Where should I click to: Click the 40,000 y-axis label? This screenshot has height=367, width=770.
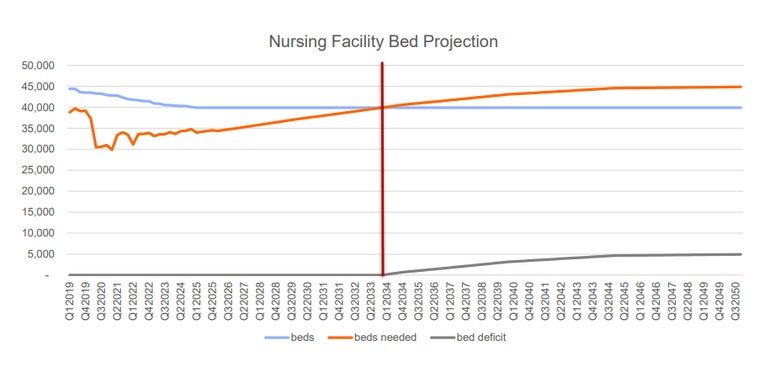click(x=37, y=108)
